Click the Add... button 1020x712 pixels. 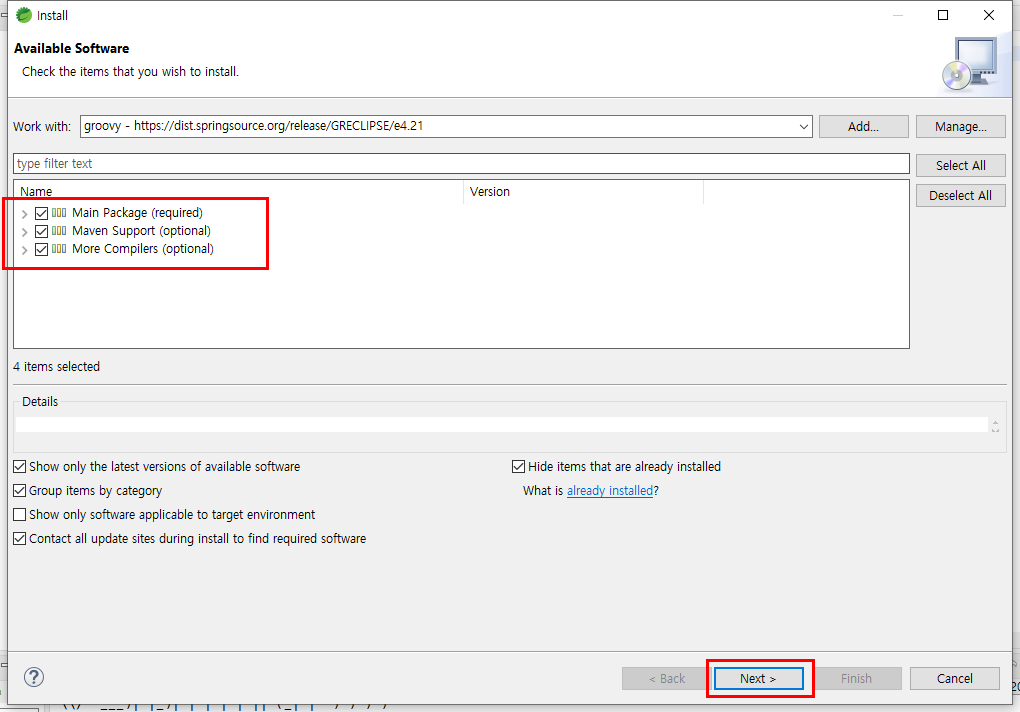pos(863,127)
